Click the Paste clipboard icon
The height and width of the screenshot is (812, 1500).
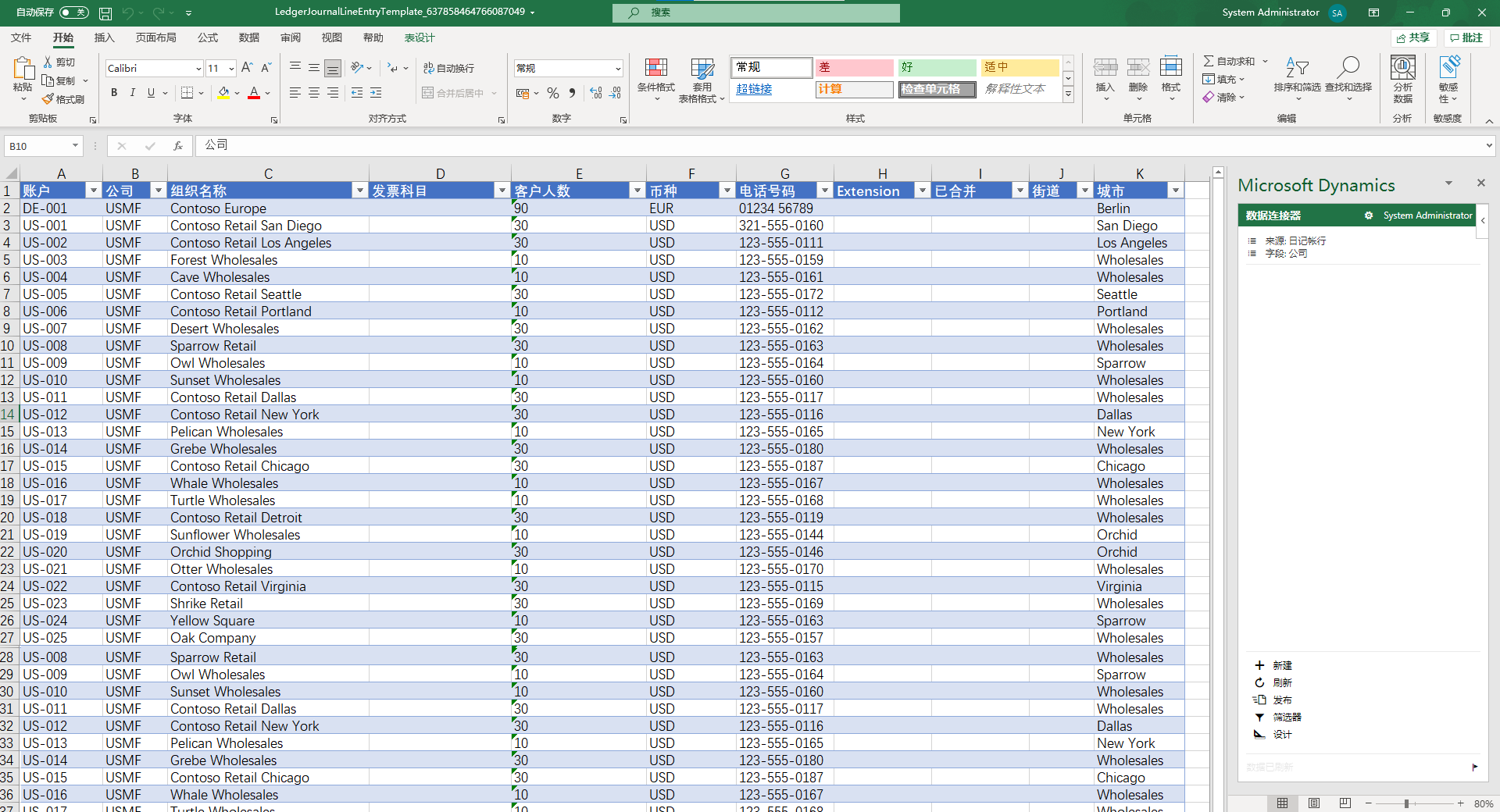coord(23,69)
